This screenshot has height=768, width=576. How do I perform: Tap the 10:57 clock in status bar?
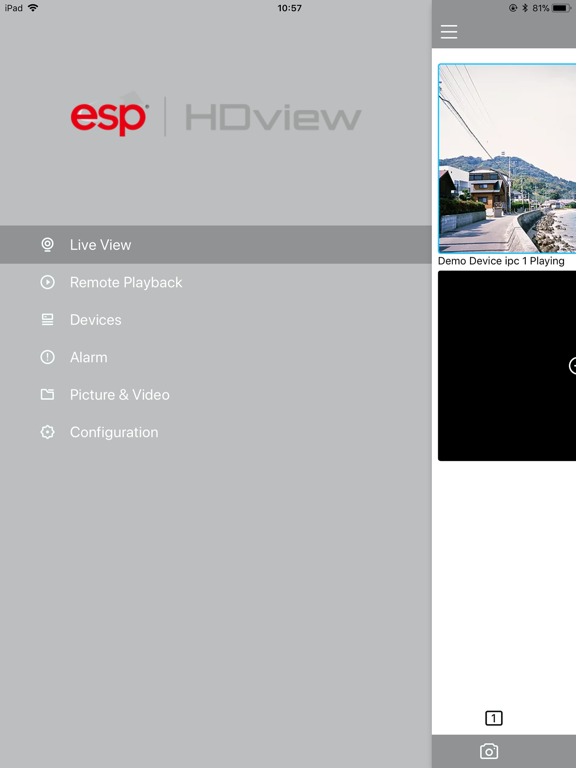pos(289,8)
